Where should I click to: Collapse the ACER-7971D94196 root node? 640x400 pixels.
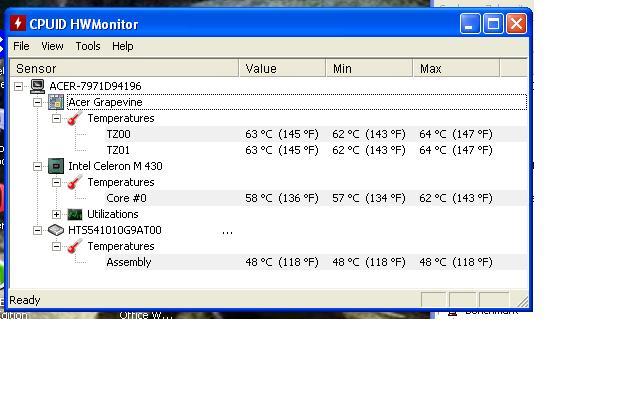pyautogui.click(x=18, y=86)
